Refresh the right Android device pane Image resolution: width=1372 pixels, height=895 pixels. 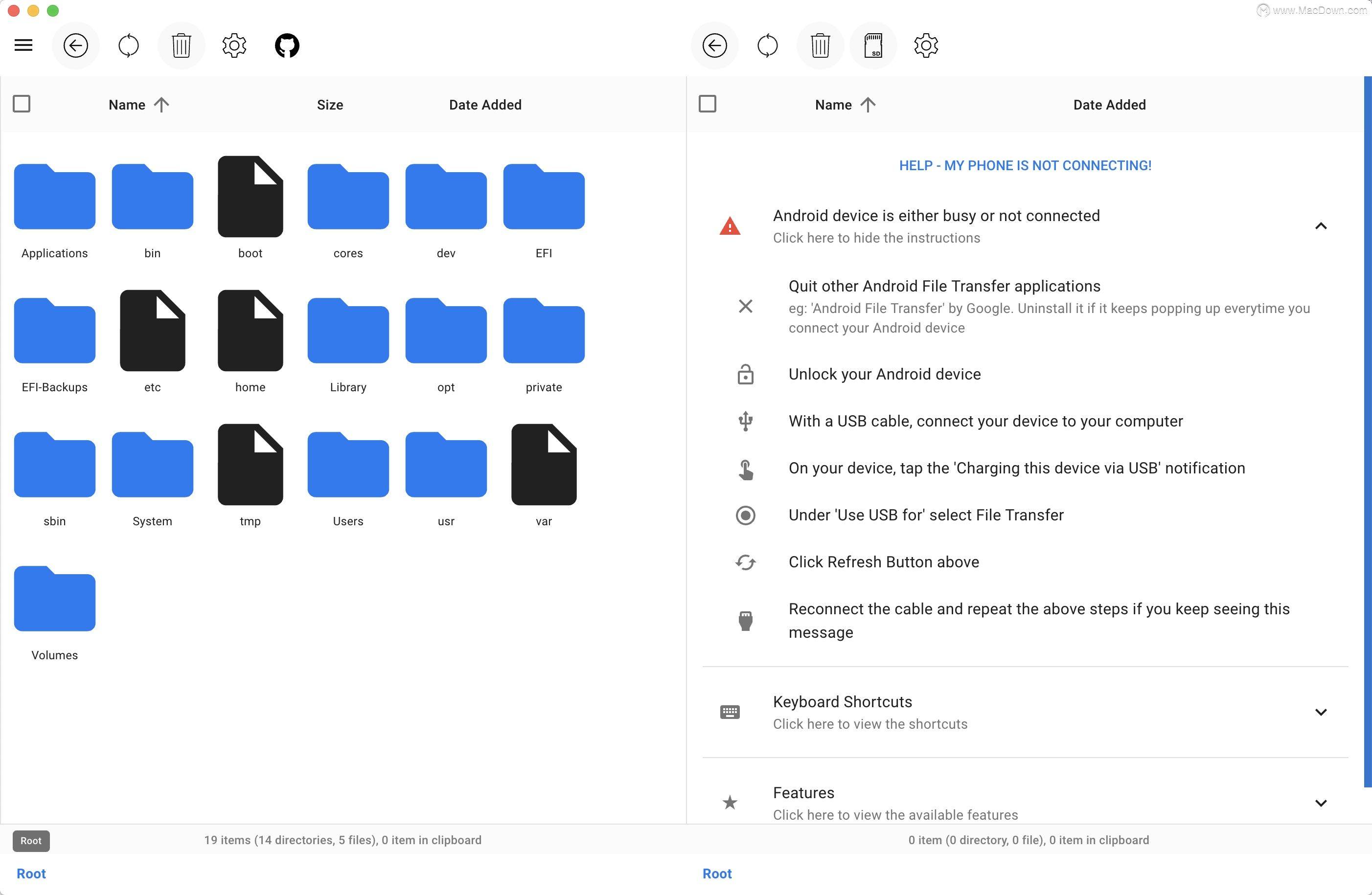pyautogui.click(x=768, y=45)
